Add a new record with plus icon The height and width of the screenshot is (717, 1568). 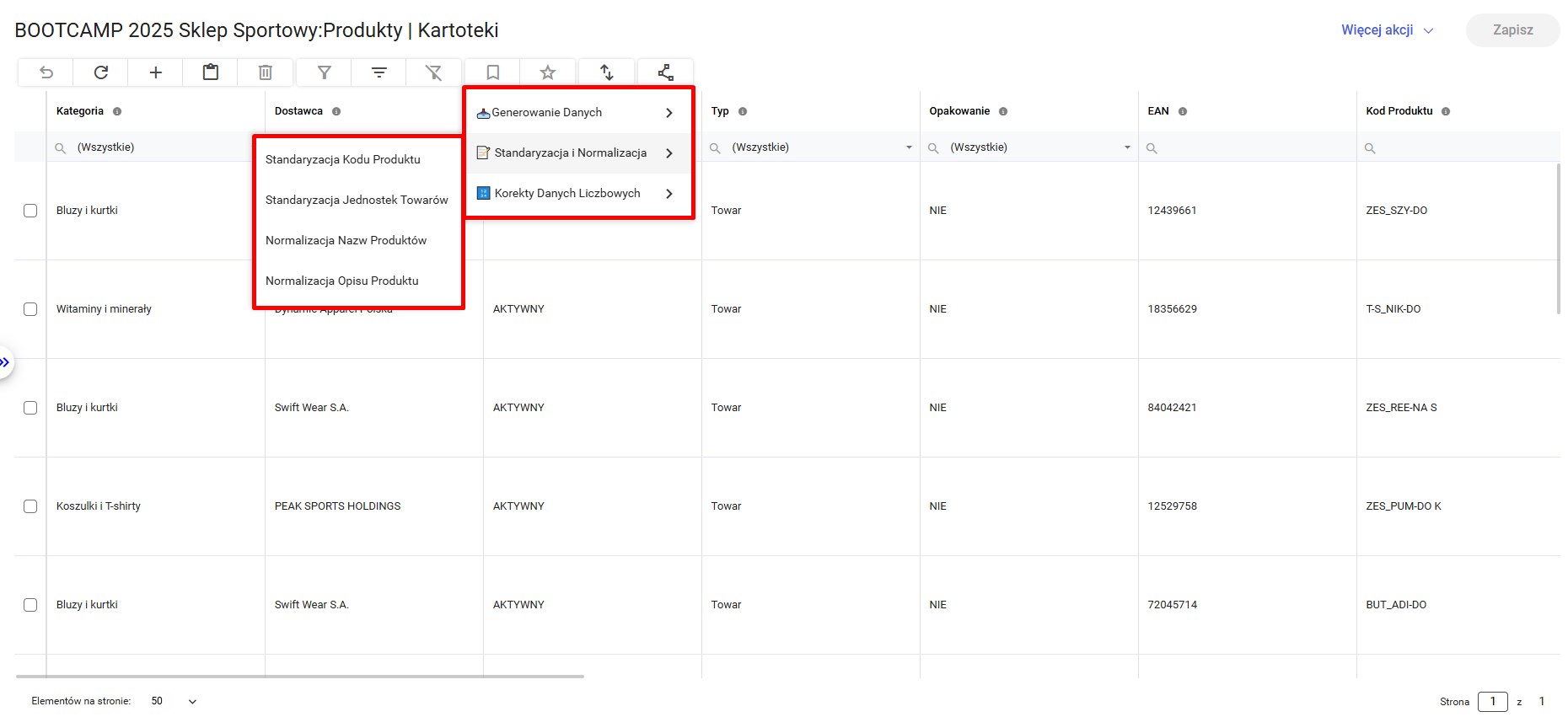156,72
